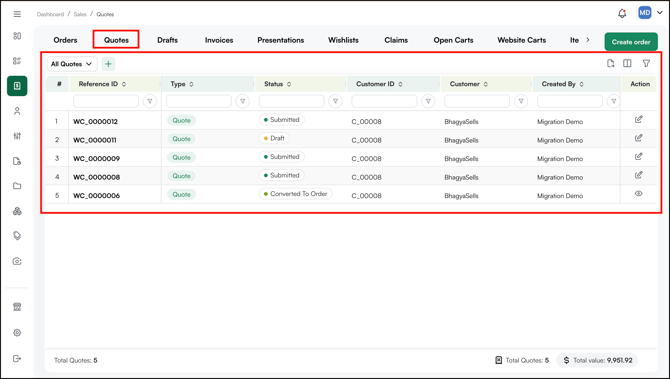Open Customer column filter funnel
670x379 pixels.
coord(521,101)
